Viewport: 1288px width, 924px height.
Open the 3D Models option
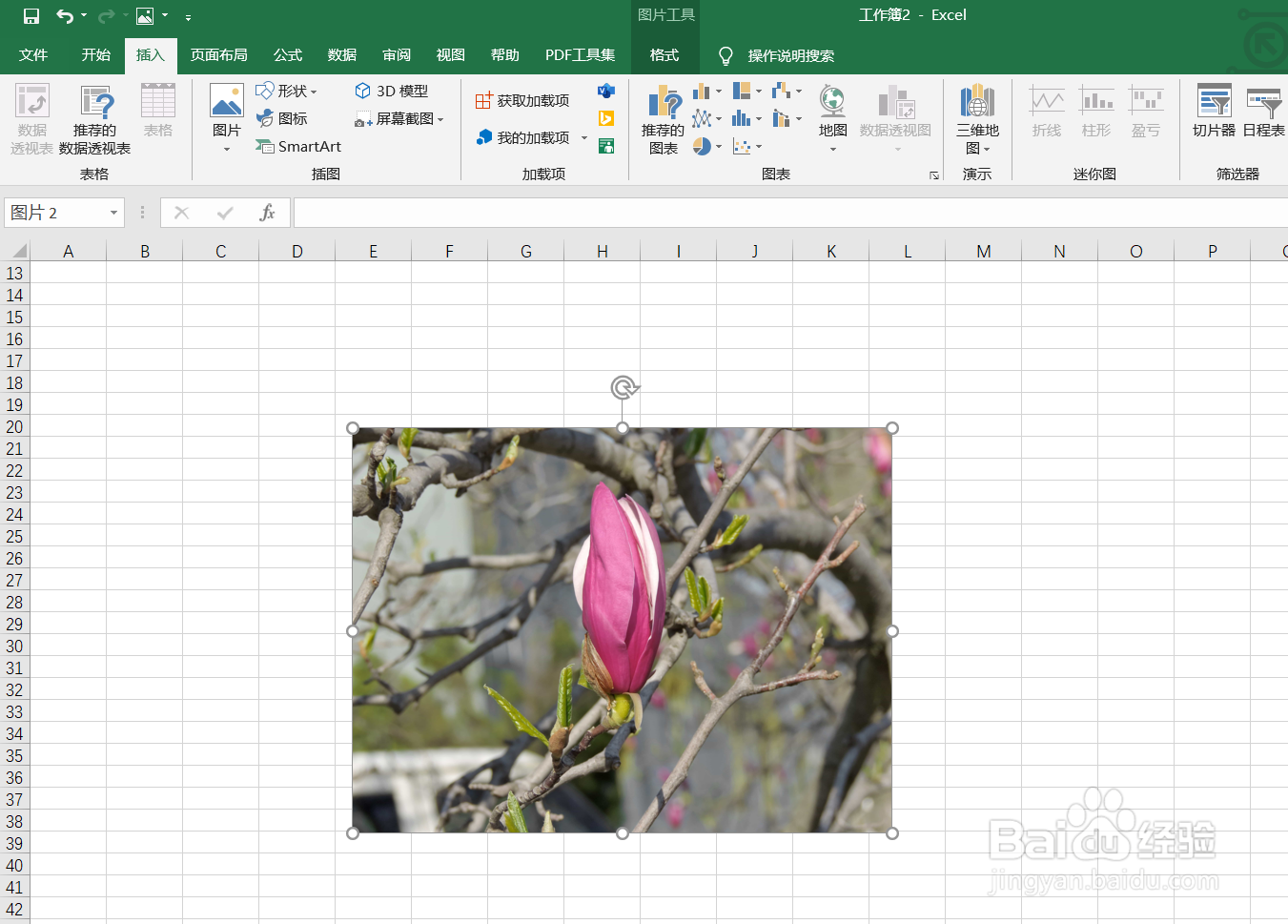(x=392, y=91)
